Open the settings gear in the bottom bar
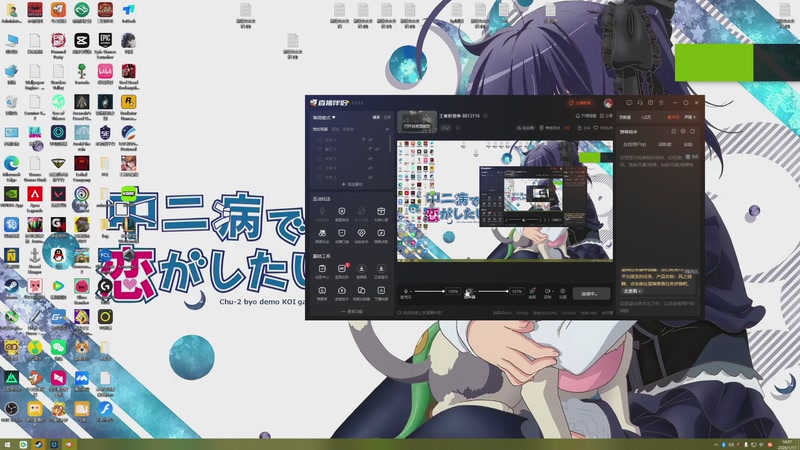 pos(563,293)
